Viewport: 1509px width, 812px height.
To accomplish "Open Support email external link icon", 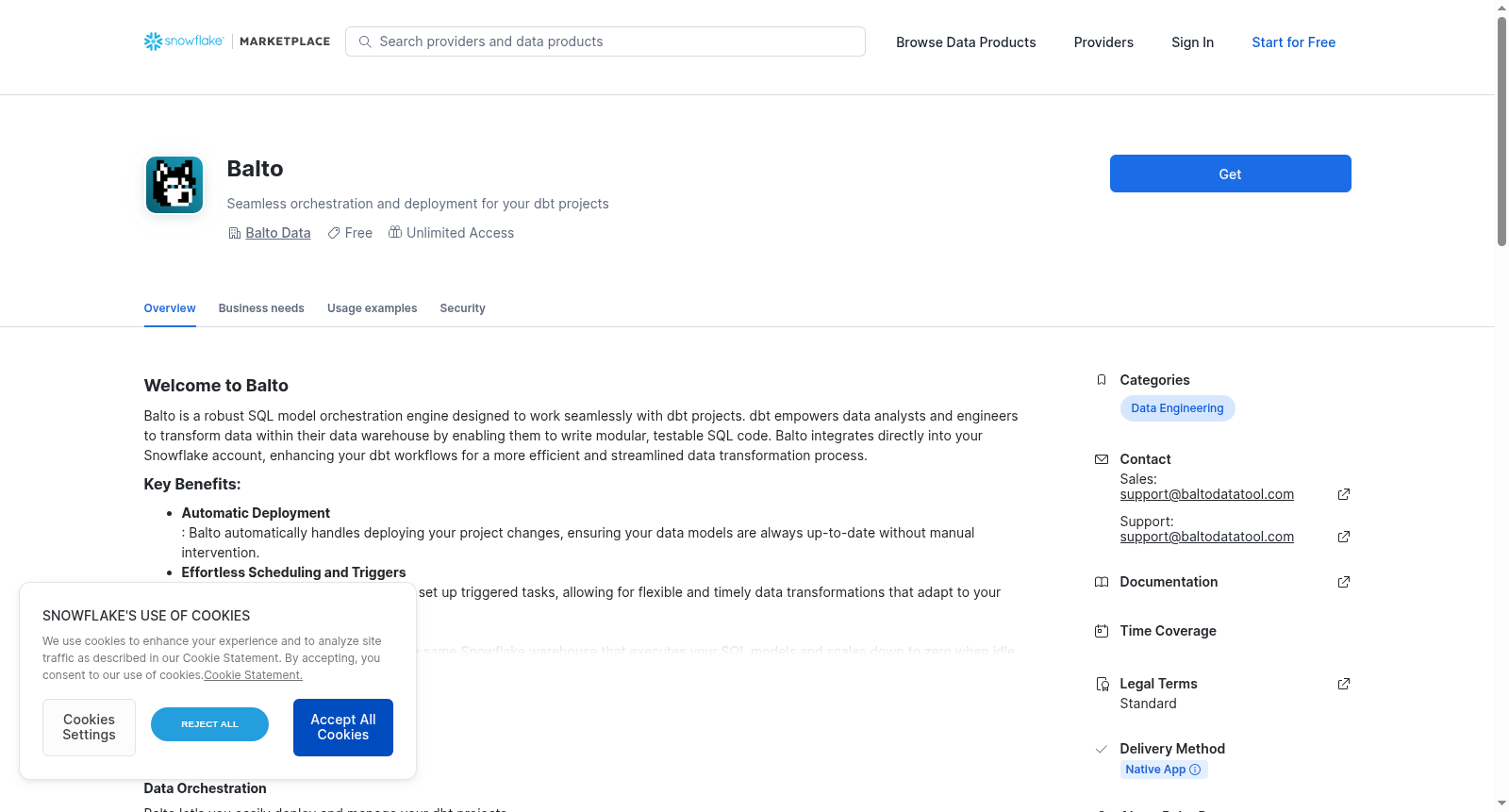I will pyautogui.click(x=1344, y=537).
